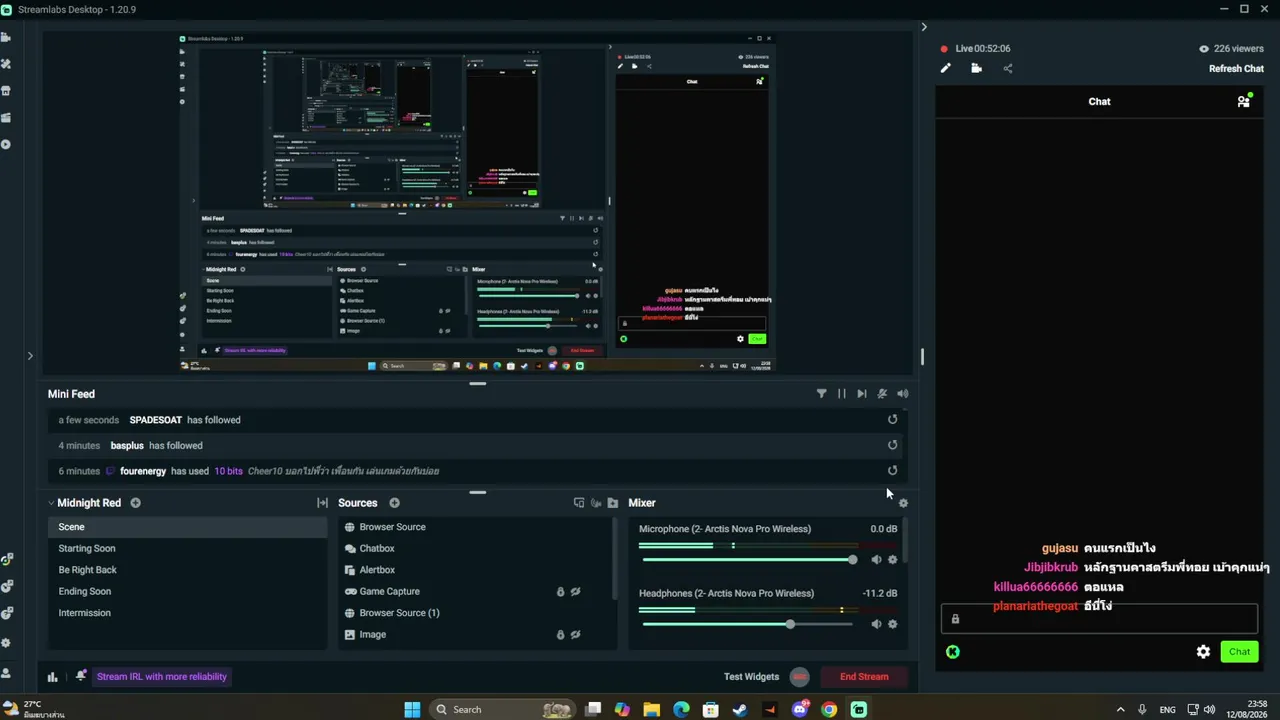The height and width of the screenshot is (720, 1280).
Task: Add a source folder
Action: click(613, 503)
